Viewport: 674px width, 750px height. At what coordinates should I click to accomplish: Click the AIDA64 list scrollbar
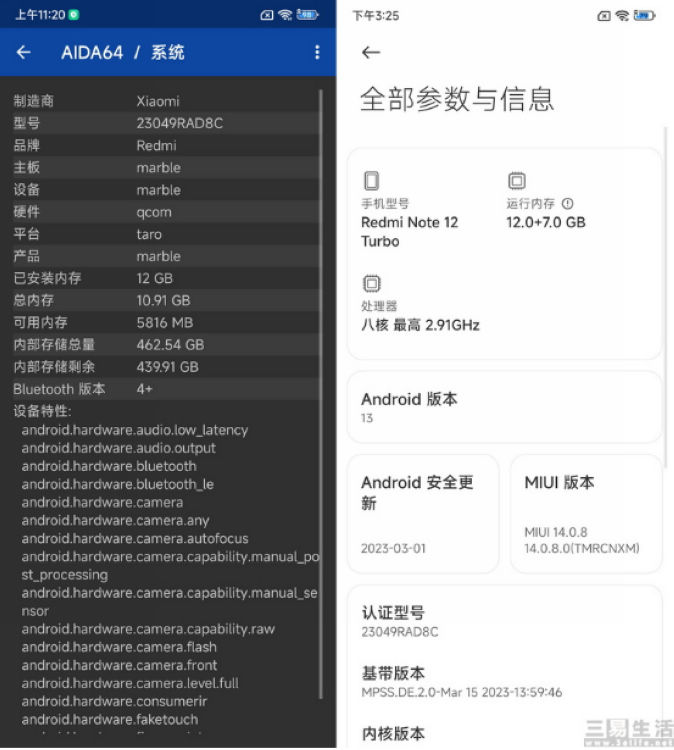pos(320,395)
